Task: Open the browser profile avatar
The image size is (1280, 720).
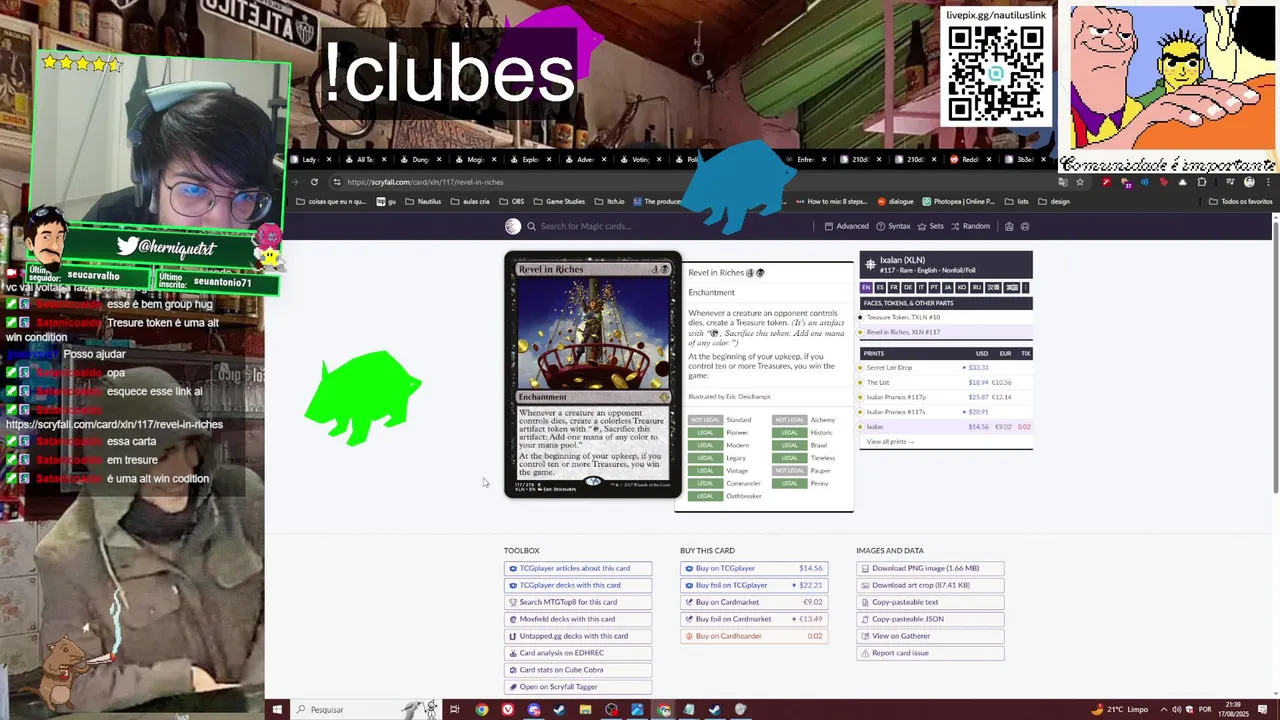Action: coord(1249,182)
